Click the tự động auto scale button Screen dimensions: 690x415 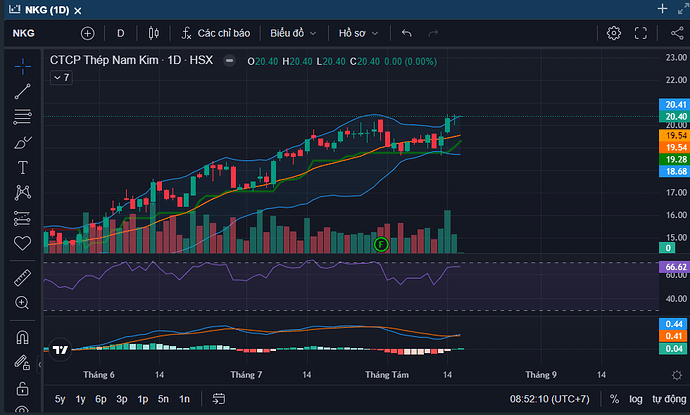pos(667,399)
